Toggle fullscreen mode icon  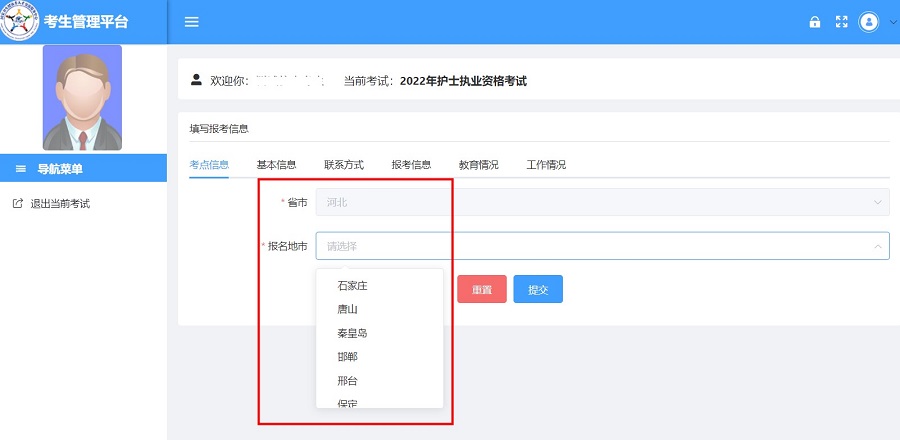point(841,22)
